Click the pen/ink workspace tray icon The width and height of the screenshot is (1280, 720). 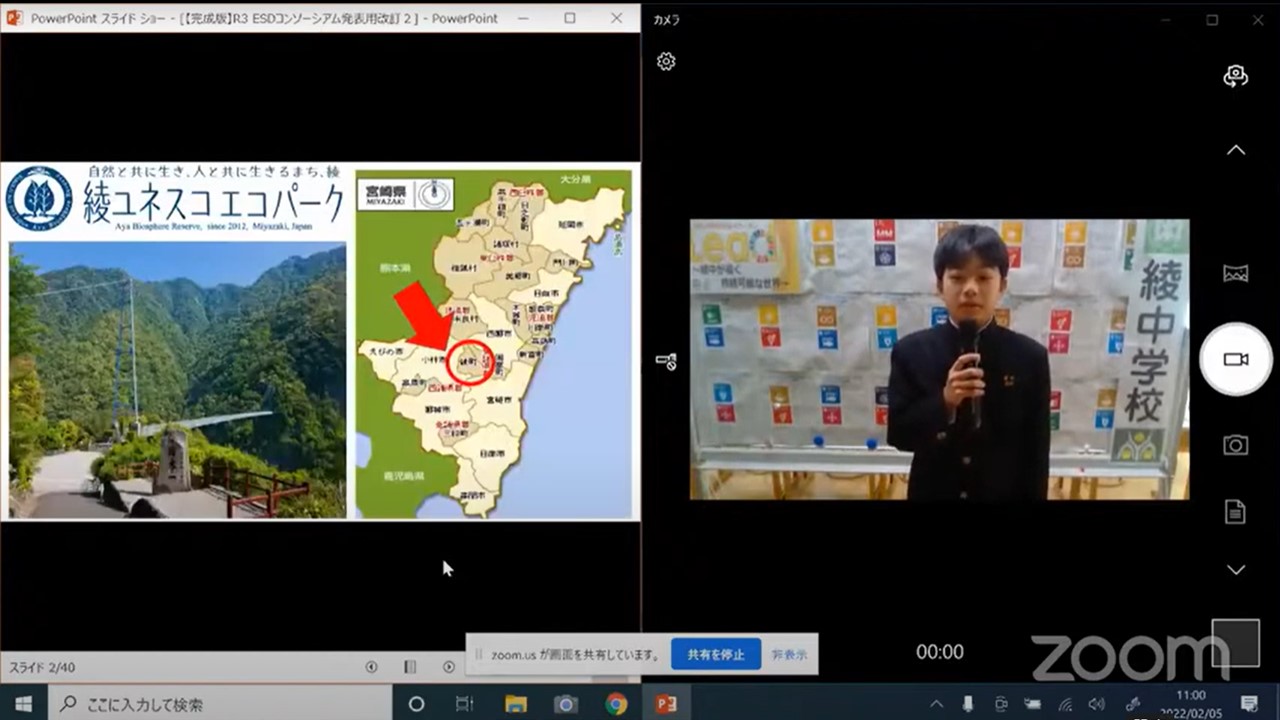click(1133, 704)
